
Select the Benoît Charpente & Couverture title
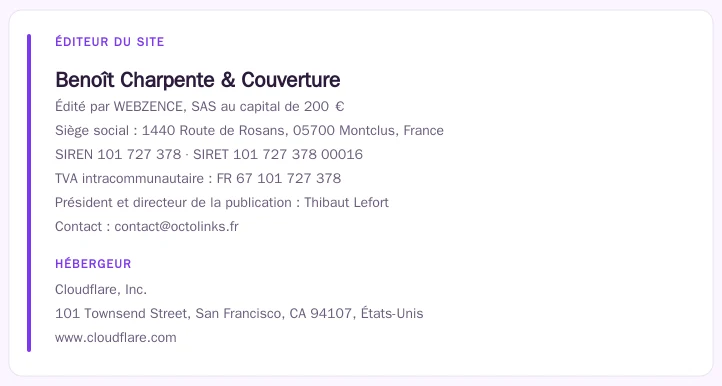[x=198, y=80]
